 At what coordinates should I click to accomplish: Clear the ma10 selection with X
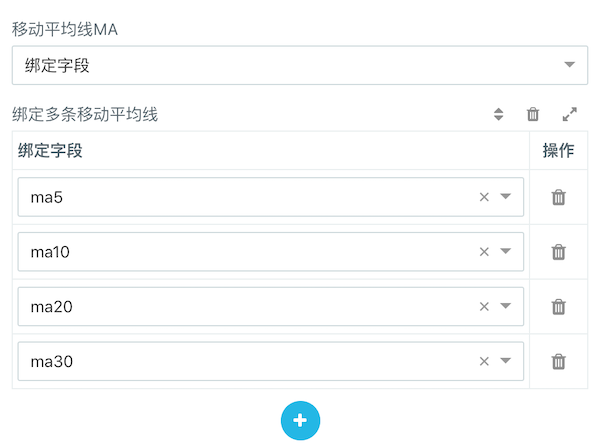point(484,252)
